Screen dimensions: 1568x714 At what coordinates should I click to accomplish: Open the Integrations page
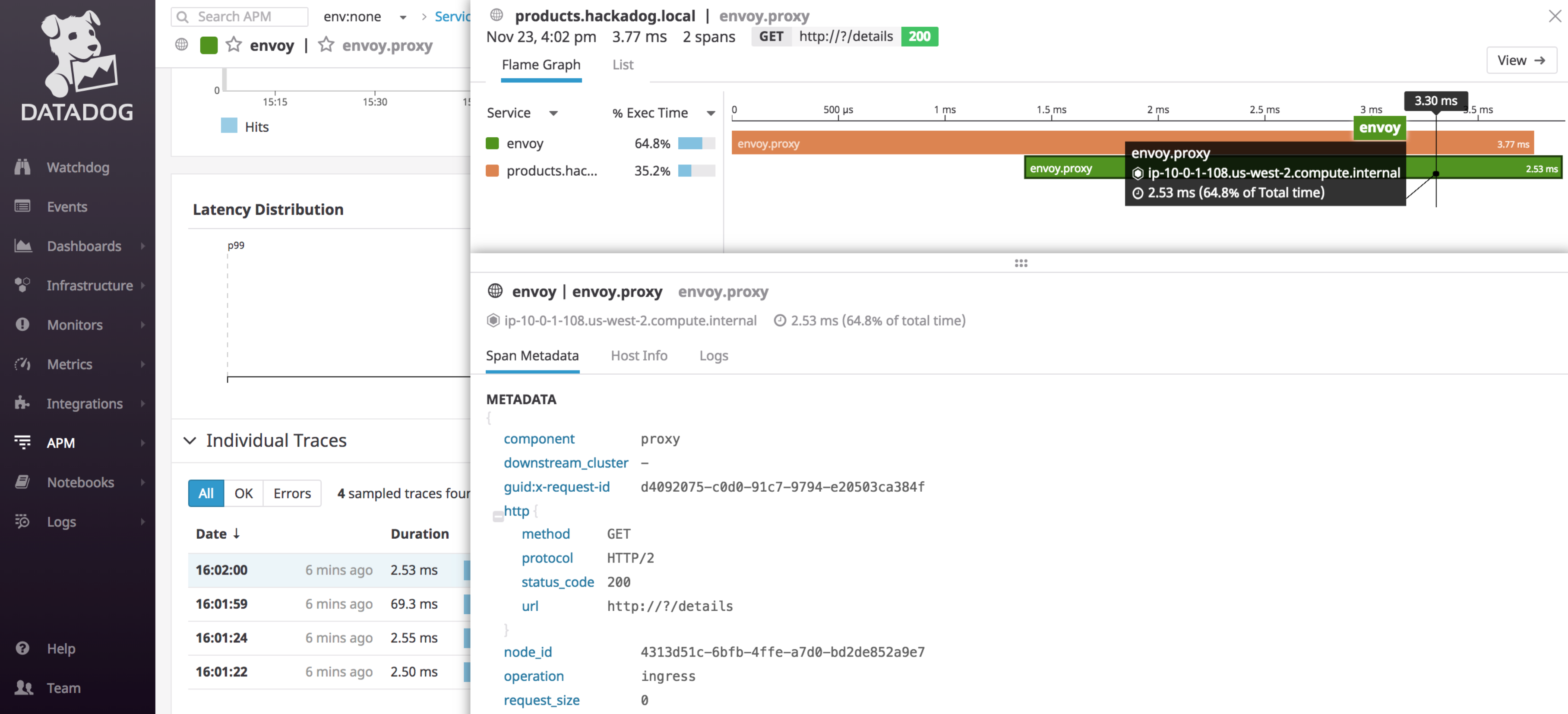click(85, 403)
